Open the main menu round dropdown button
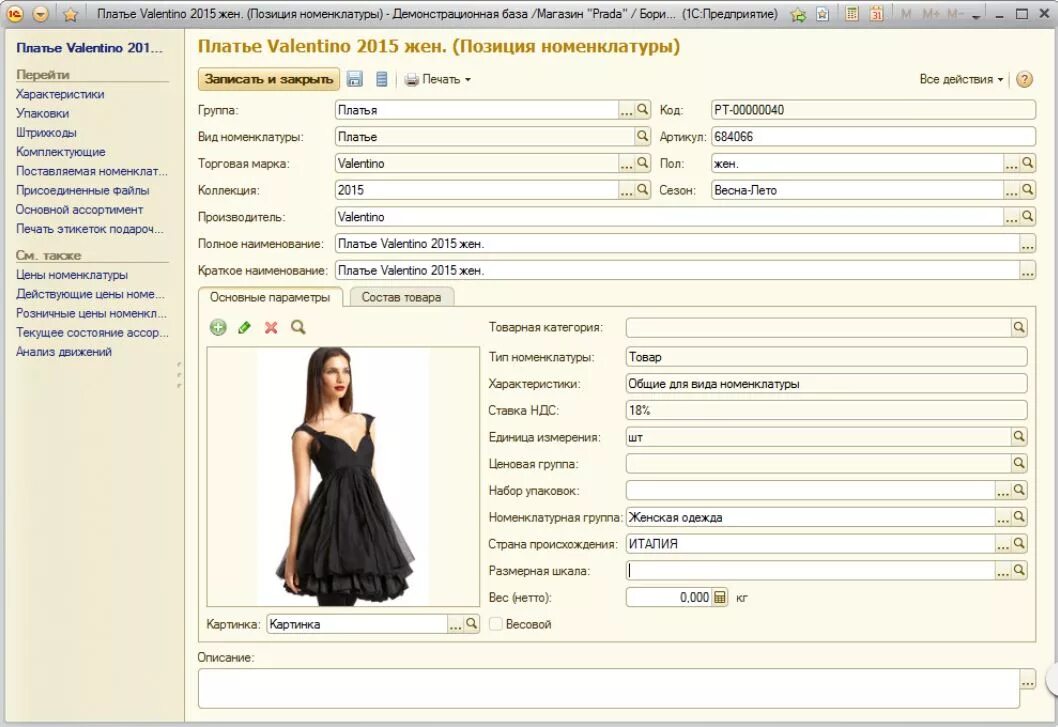This screenshot has width=1058, height=727. tap(40, 14)
